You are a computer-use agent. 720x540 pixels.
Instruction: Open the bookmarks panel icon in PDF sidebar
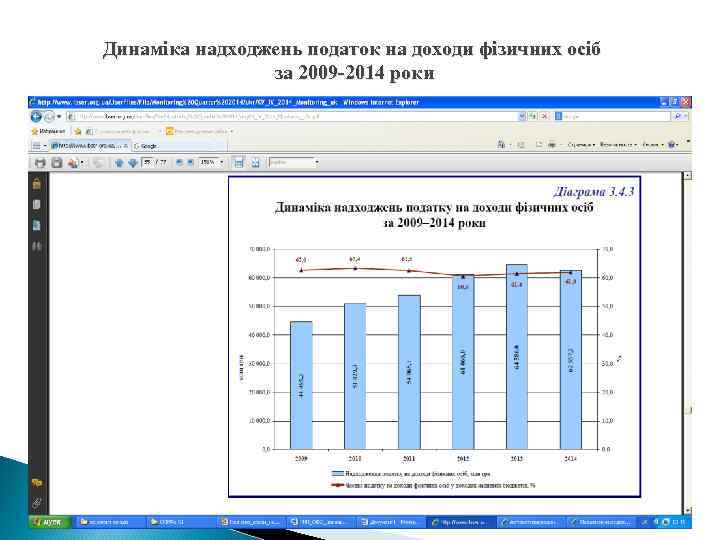pos(37,225)
